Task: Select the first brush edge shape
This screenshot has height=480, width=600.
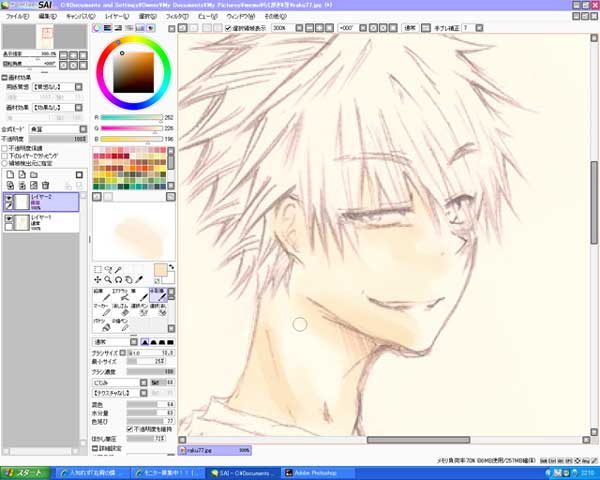Action: 145,342
